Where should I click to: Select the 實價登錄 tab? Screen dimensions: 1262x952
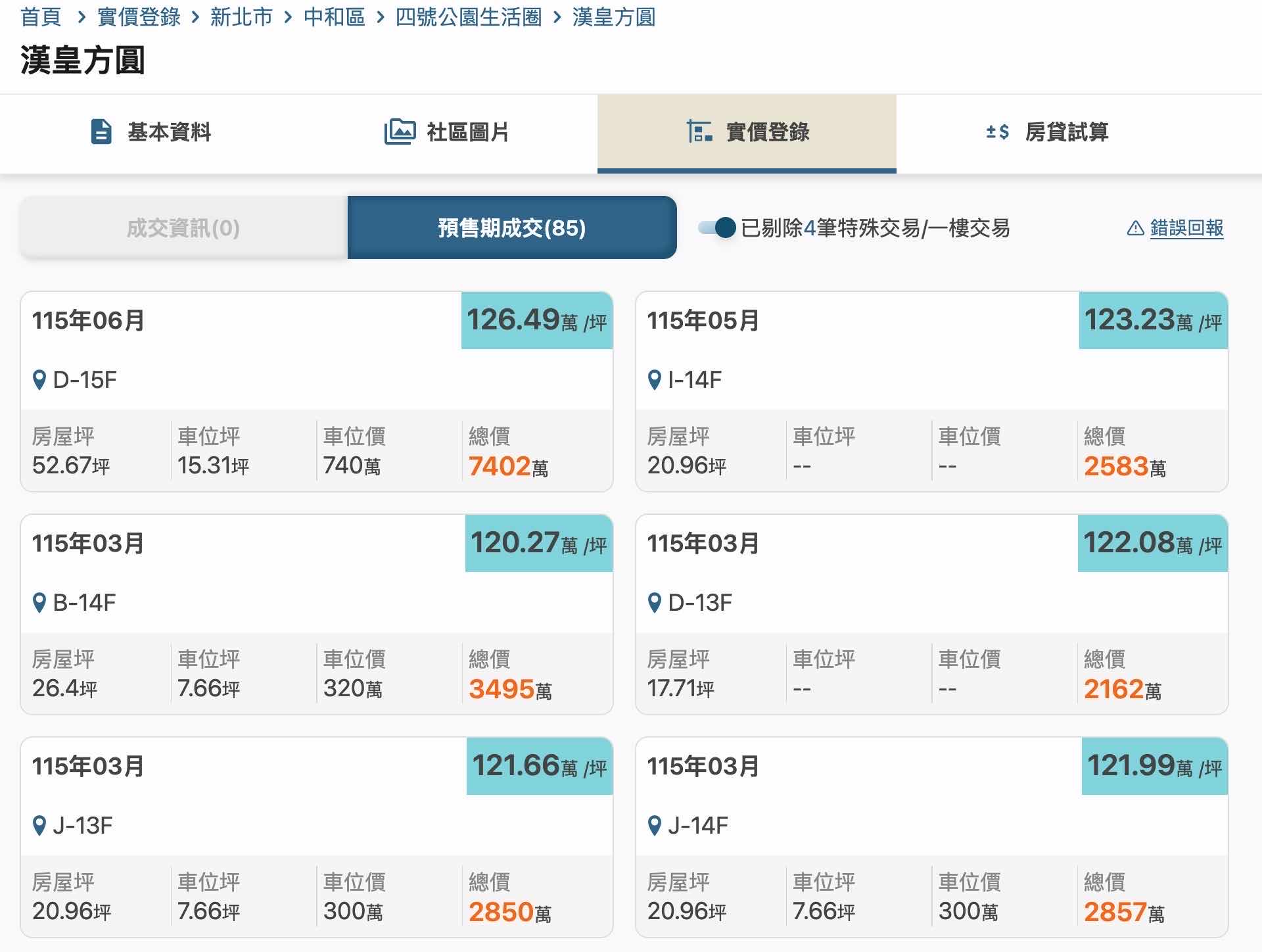pos(747,133)
